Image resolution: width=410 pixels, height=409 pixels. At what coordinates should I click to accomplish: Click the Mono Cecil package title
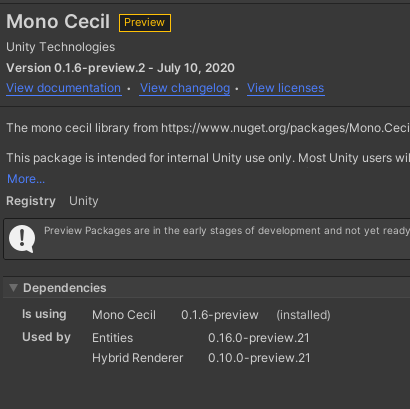[58, 22]
